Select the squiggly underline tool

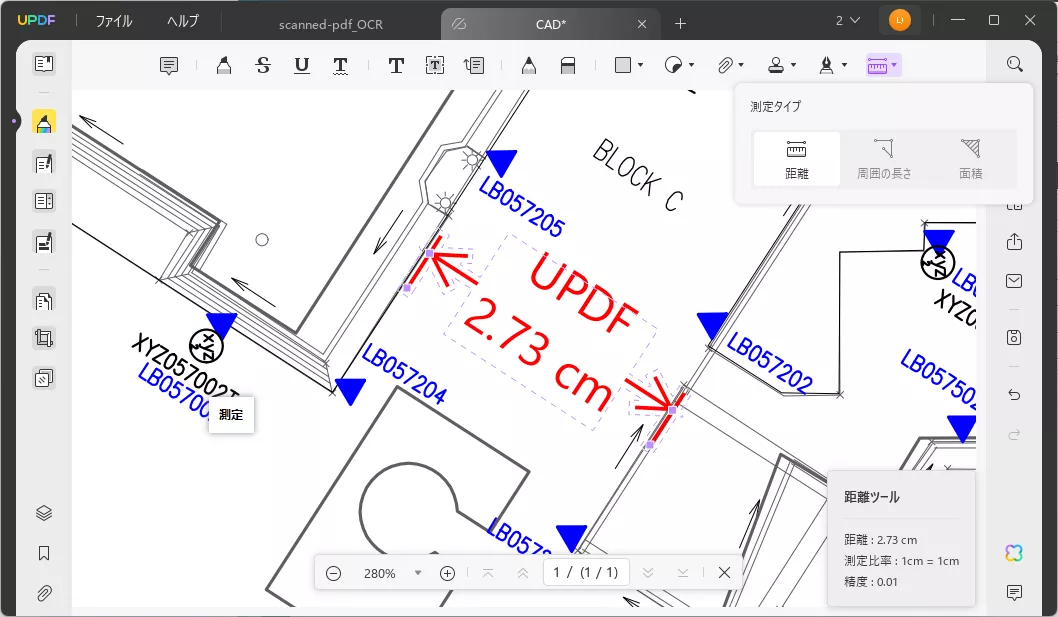(341, 65)
